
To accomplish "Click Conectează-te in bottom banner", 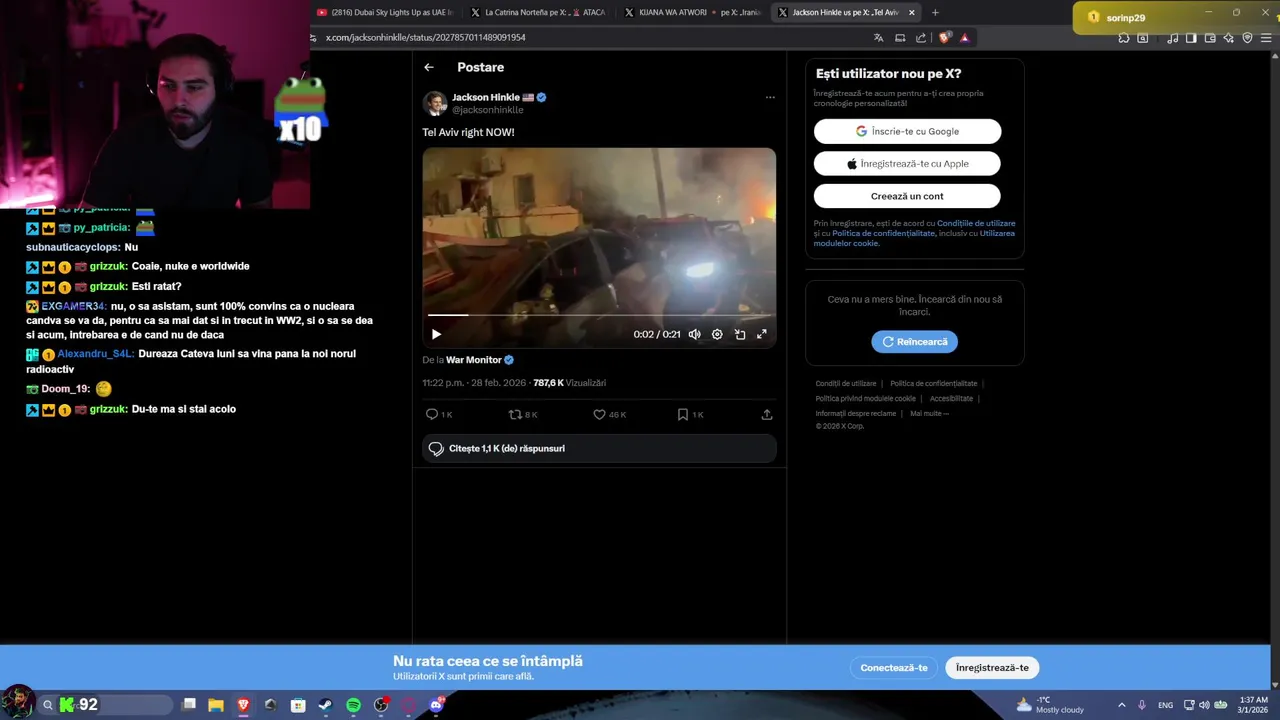I will tap(894, 668).
